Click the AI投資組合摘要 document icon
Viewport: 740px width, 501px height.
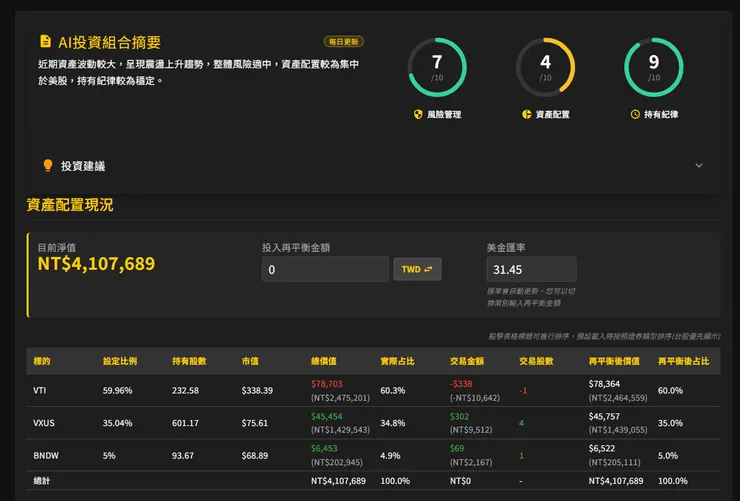pos(45,42)
